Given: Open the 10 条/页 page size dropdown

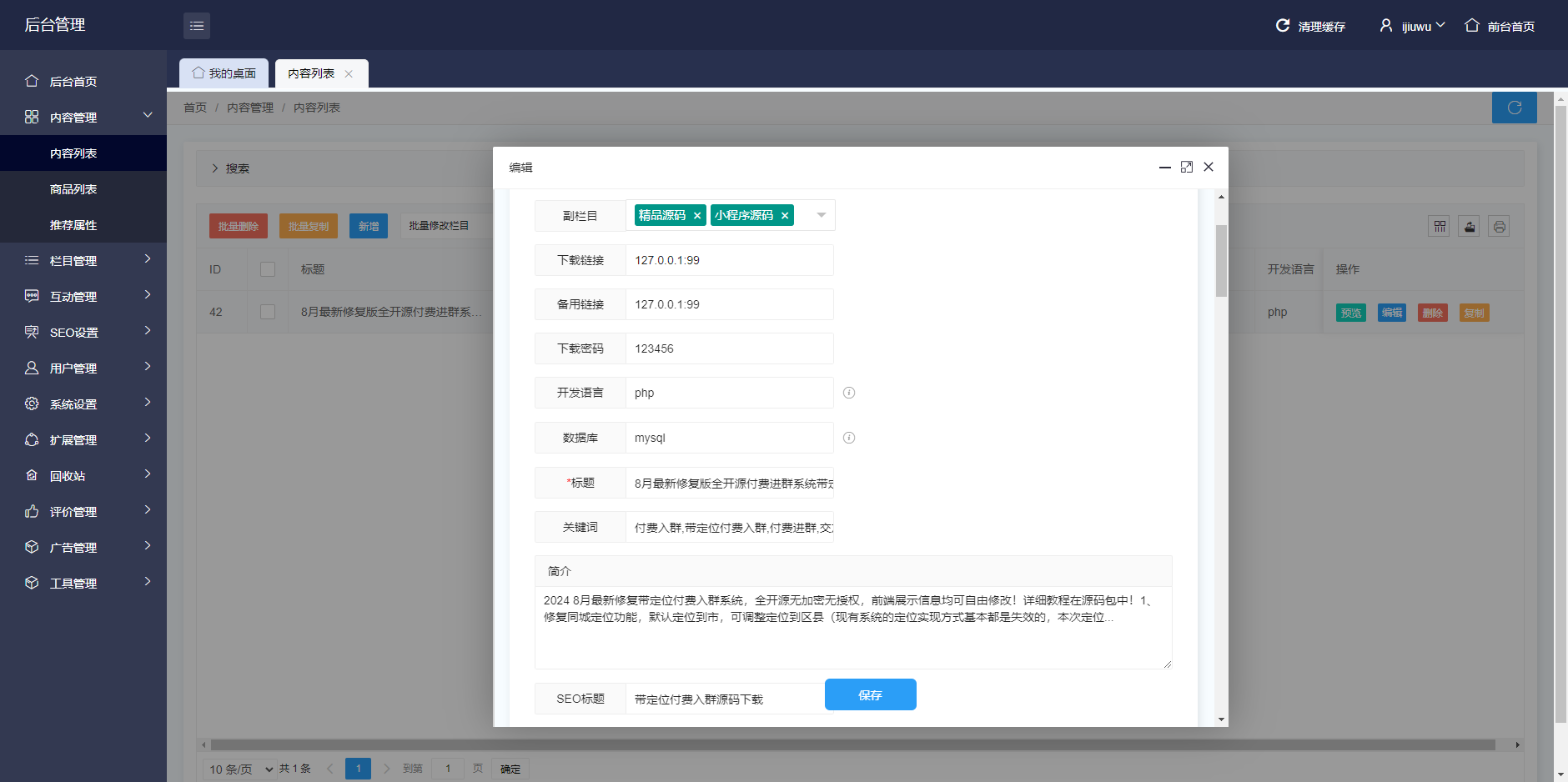Looking at the screenshot, I should click(x=238, y=768).
